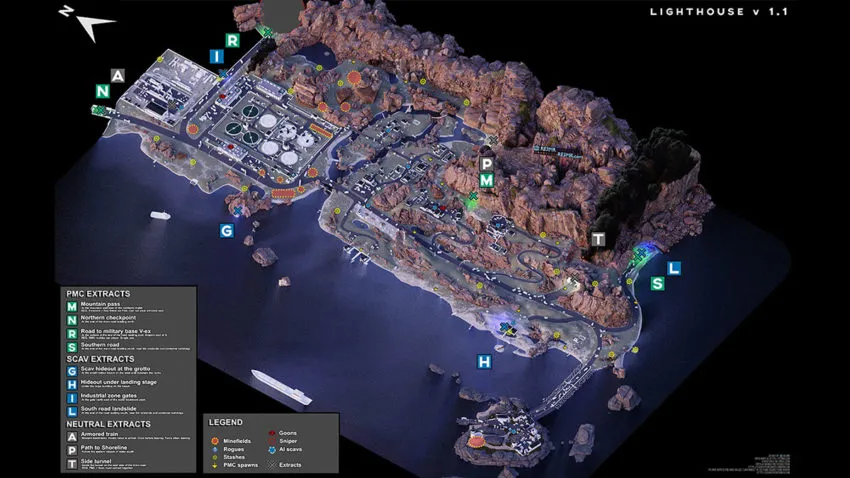Click the gray P marker on the map
This screenshot has height=478, width=850.
tap(486, 164)
